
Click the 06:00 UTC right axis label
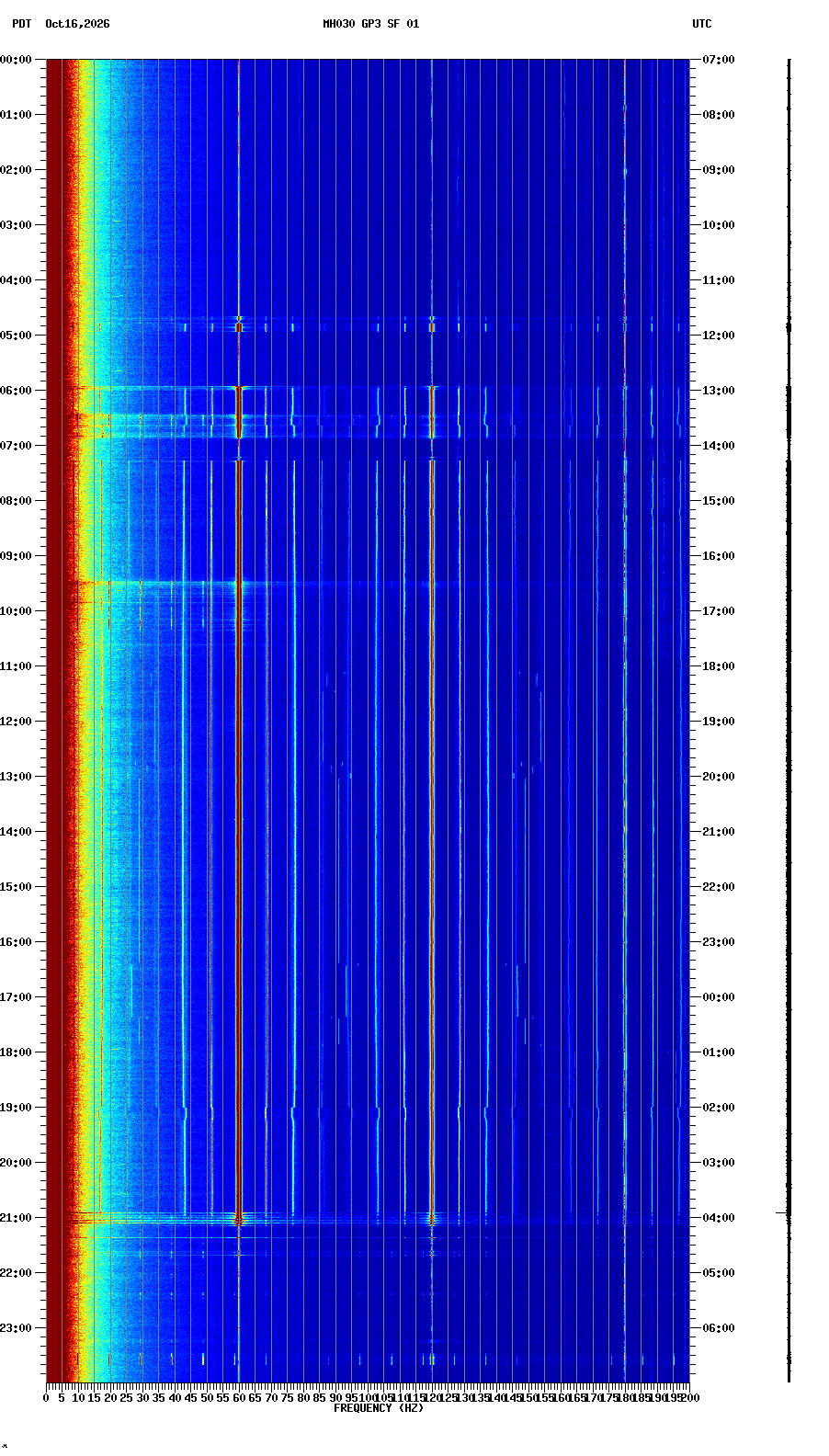pos(719,1328)
